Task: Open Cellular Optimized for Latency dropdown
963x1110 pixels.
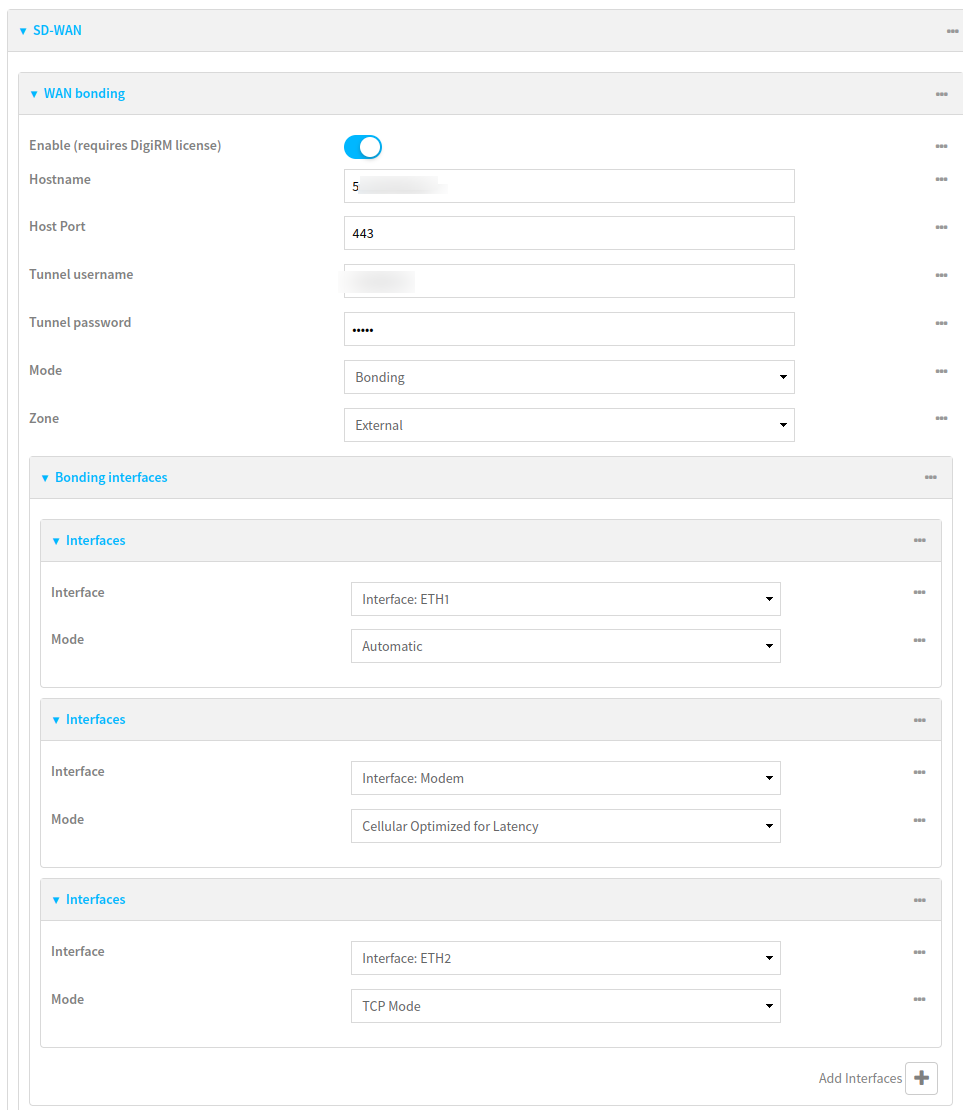Action: [565, 826]
